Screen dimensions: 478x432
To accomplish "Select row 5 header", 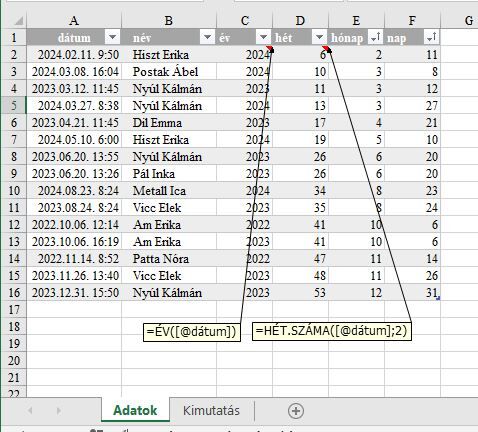I will [x=14, y=105].
